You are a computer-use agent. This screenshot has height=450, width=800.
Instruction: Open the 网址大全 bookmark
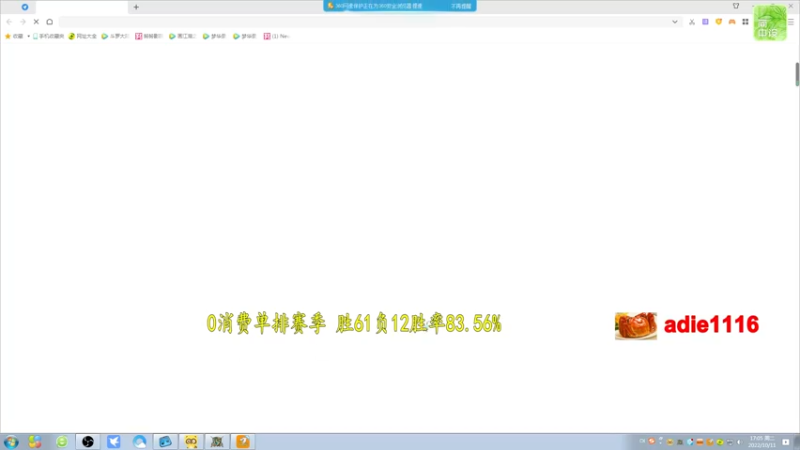pyautogui.click(x=83, y=36)
